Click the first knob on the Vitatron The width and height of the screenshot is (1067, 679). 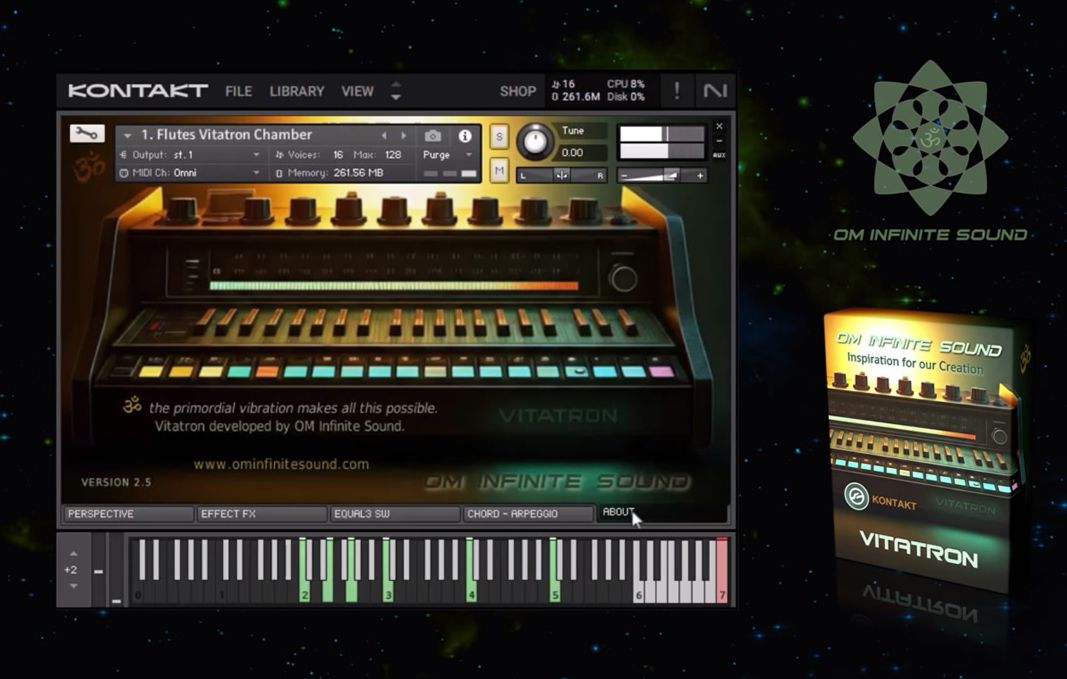181,210
